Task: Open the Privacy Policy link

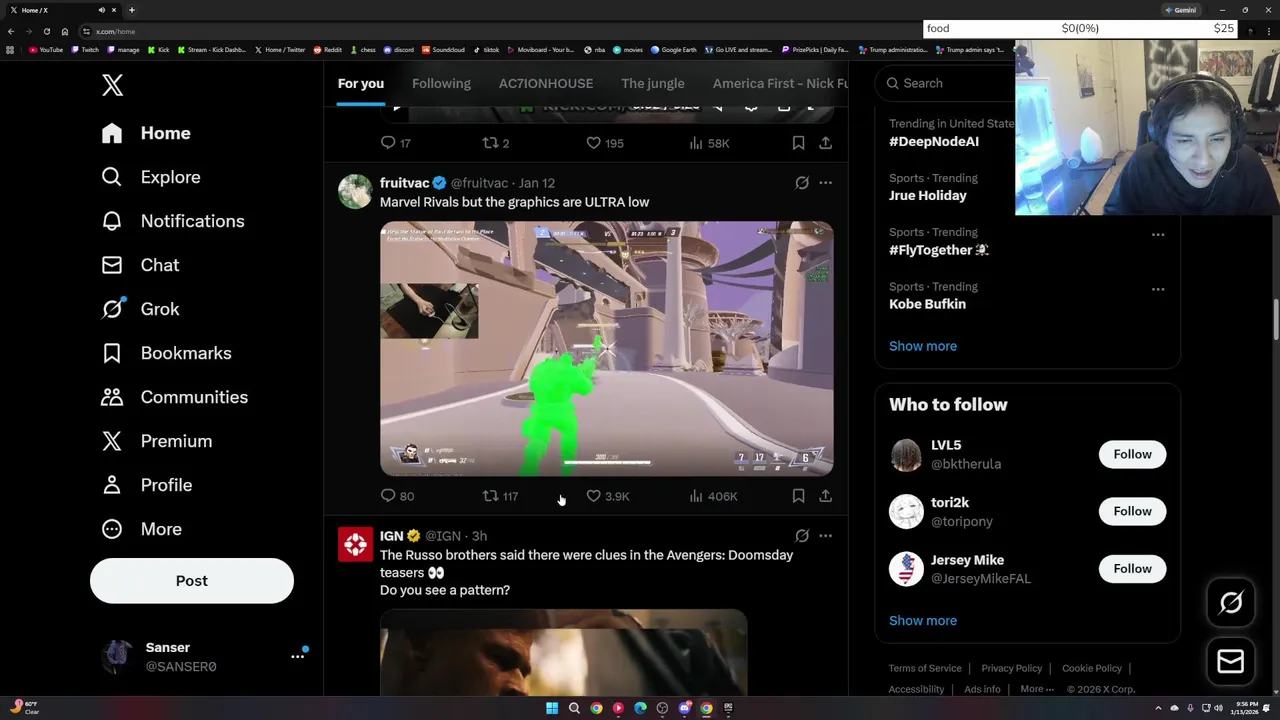Action: pos(1011,668)
